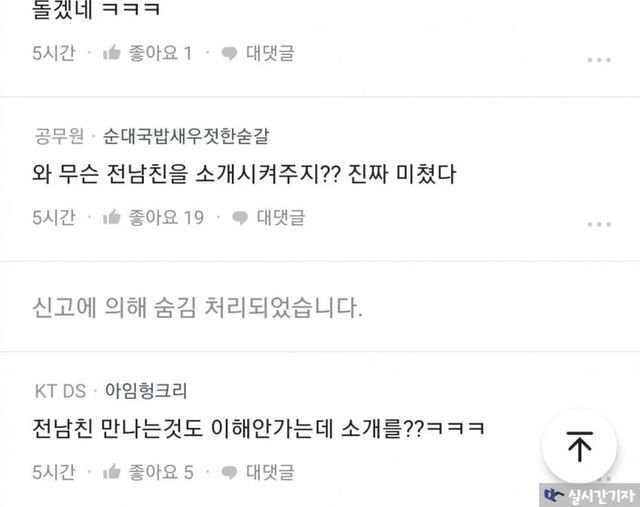Click the hidden comment notice 신고에 의해 숨김
The height and width of the screenshot is (507, 640).
pos(198,307)
